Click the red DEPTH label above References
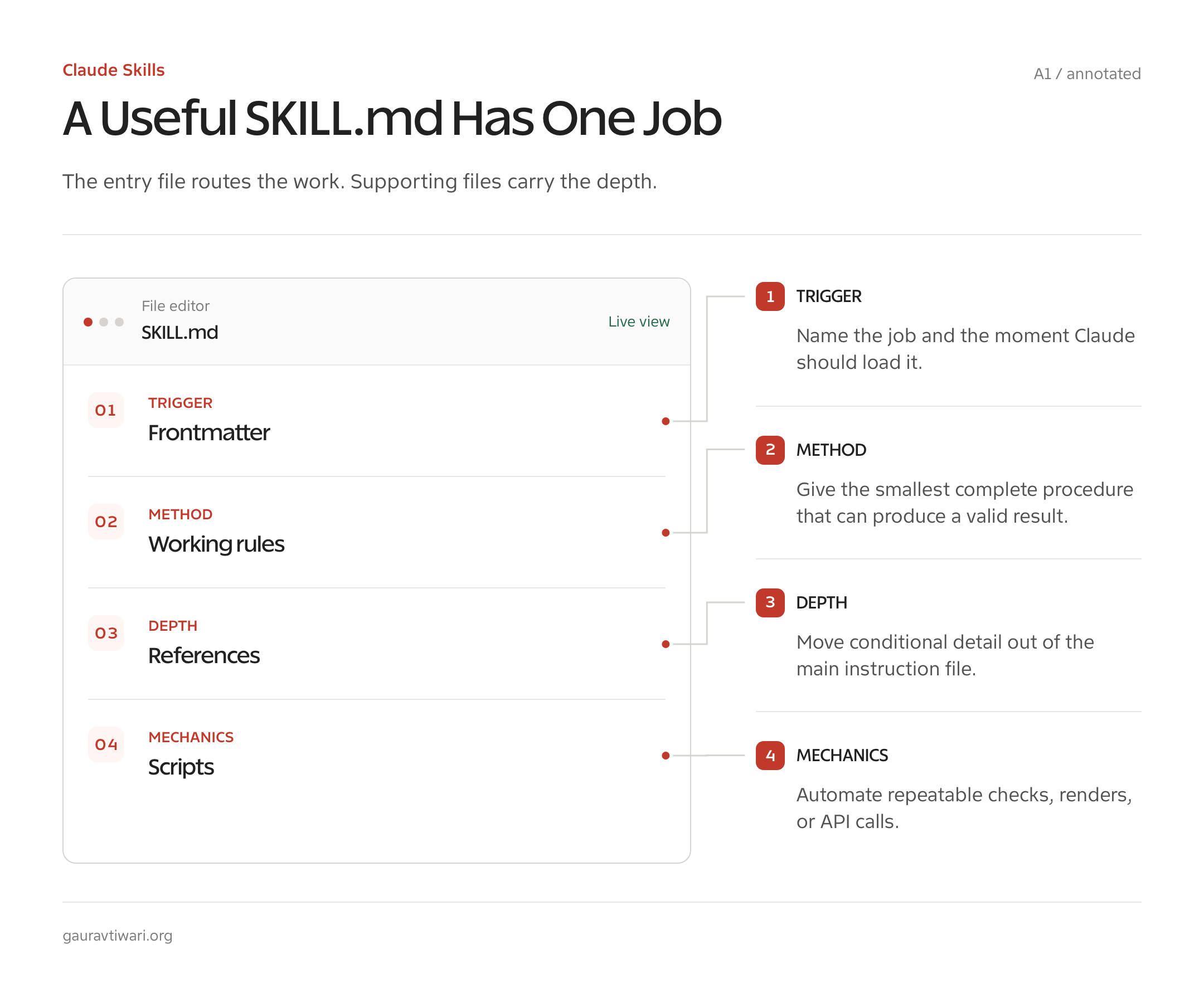 pos(173,626)
